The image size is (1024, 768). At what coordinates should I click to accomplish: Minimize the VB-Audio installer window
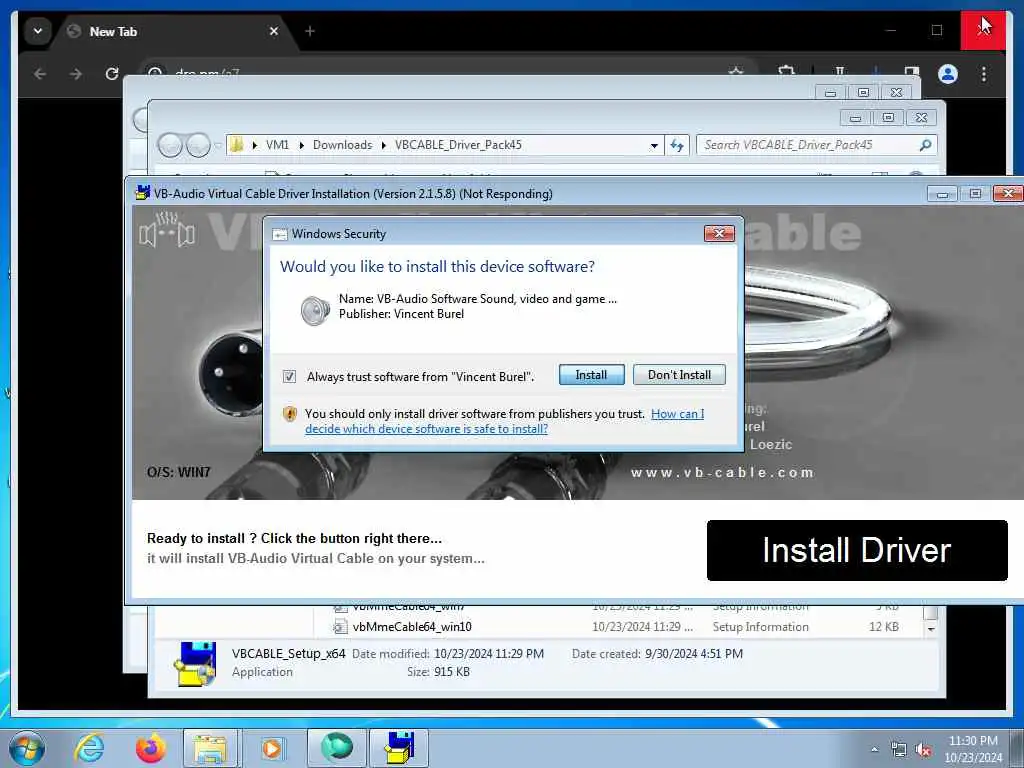pyautogui.click(x=942, y=194)
